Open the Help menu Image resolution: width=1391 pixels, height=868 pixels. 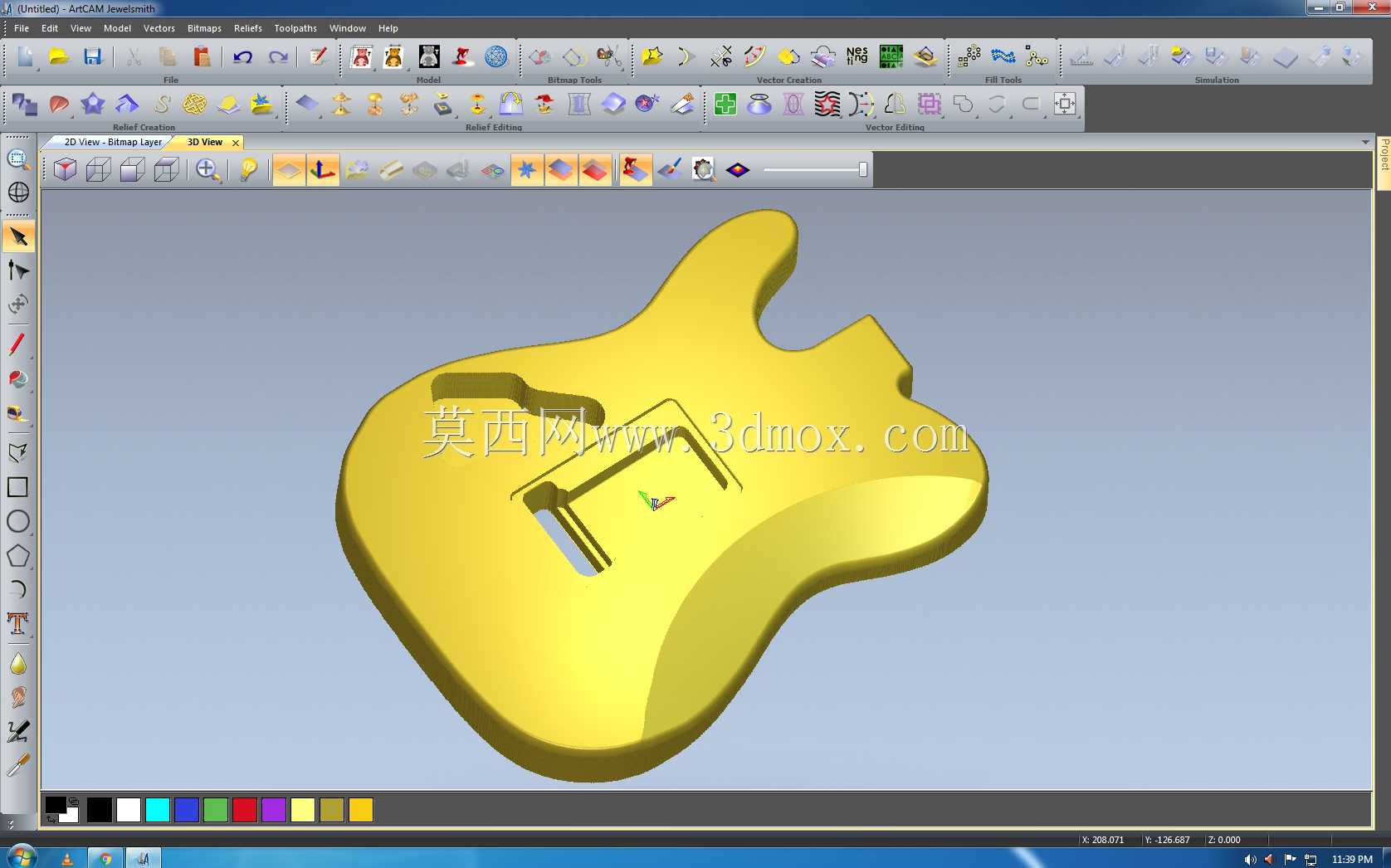tap(388, 28)
